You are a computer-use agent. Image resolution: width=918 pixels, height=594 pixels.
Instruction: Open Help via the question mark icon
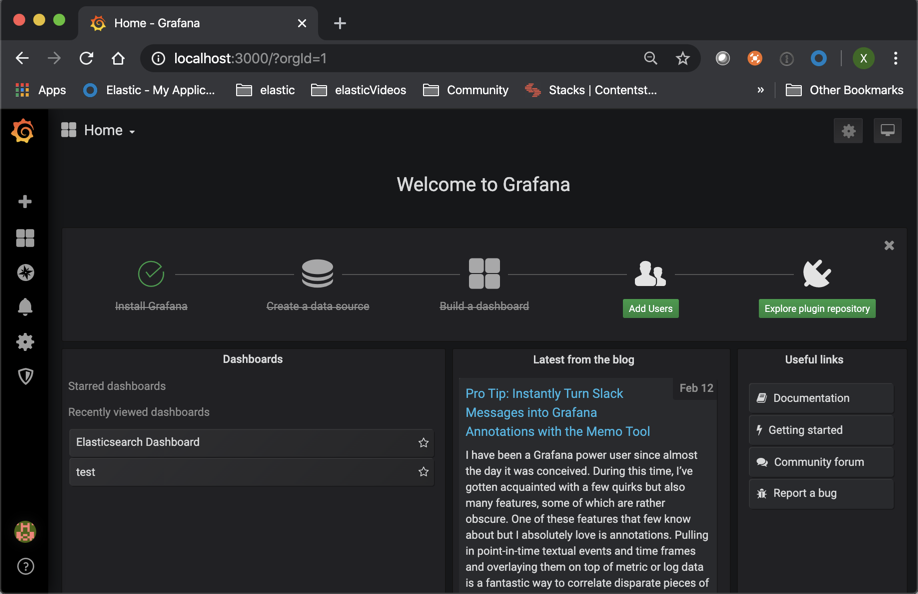pos(25,566)
